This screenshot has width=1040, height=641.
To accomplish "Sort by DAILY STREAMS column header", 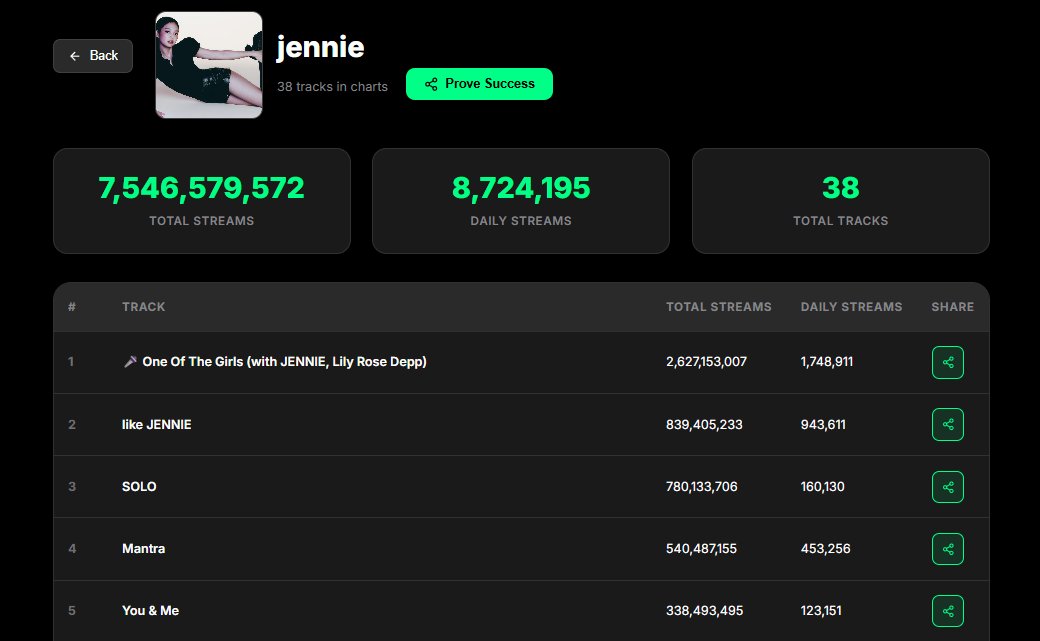I will pos(851,307).
